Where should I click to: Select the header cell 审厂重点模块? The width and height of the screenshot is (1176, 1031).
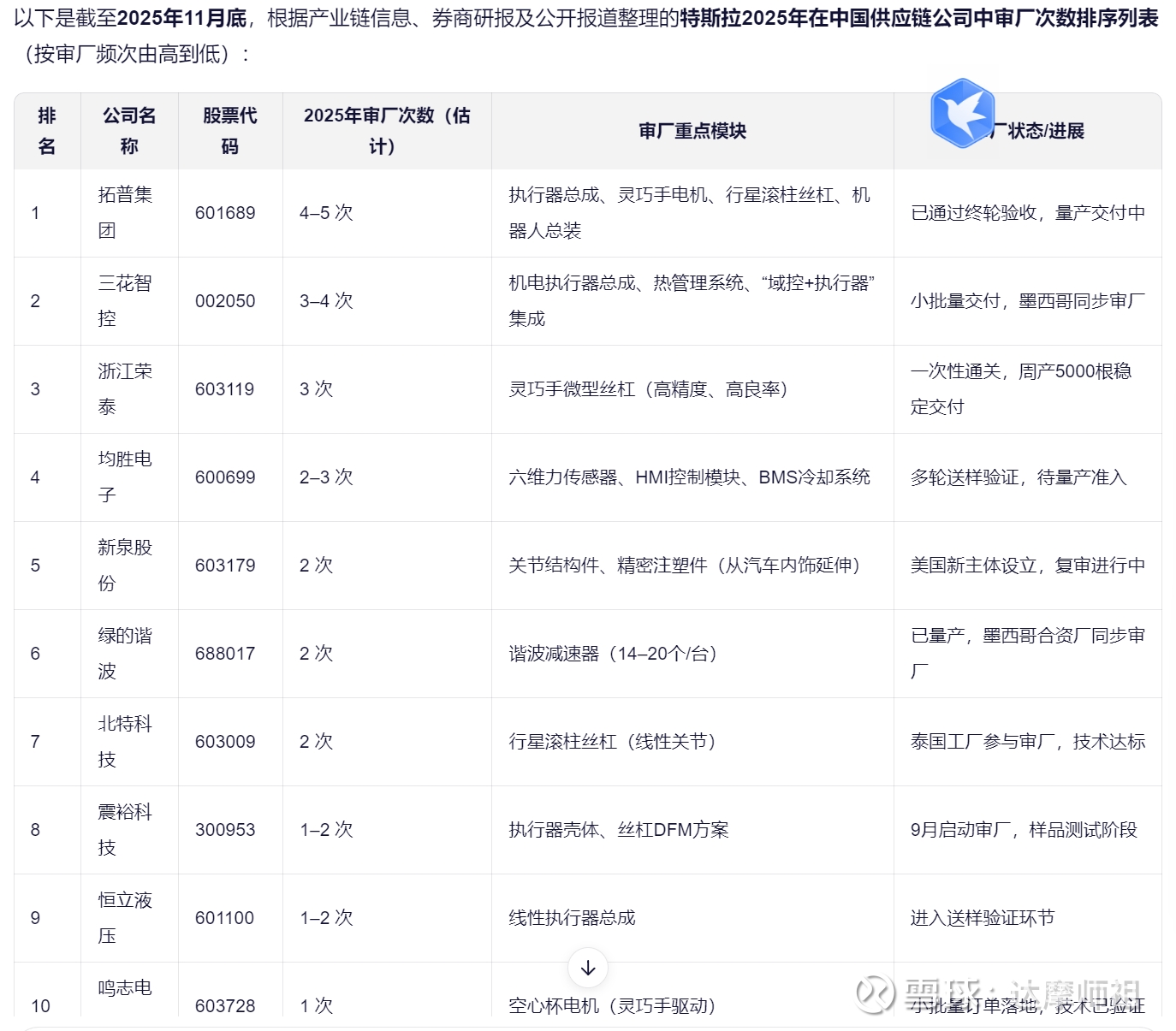tap(692, 131)
